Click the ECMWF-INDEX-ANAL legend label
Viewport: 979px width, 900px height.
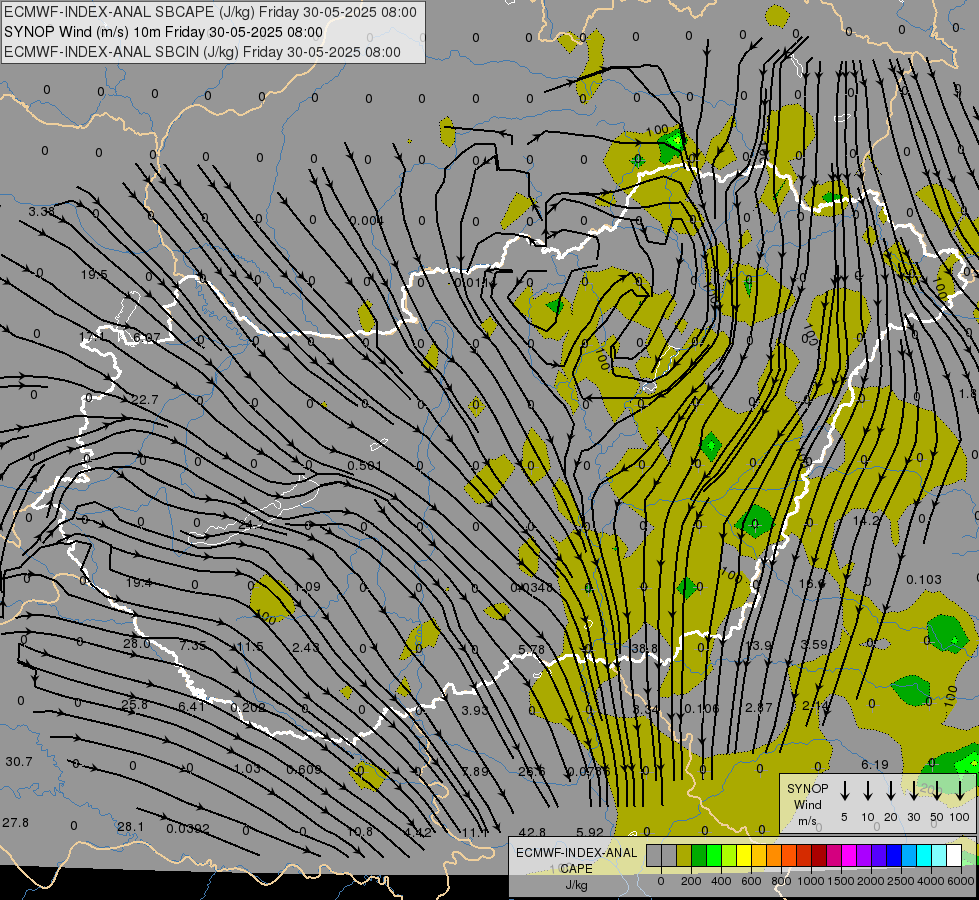pos(577,853)
